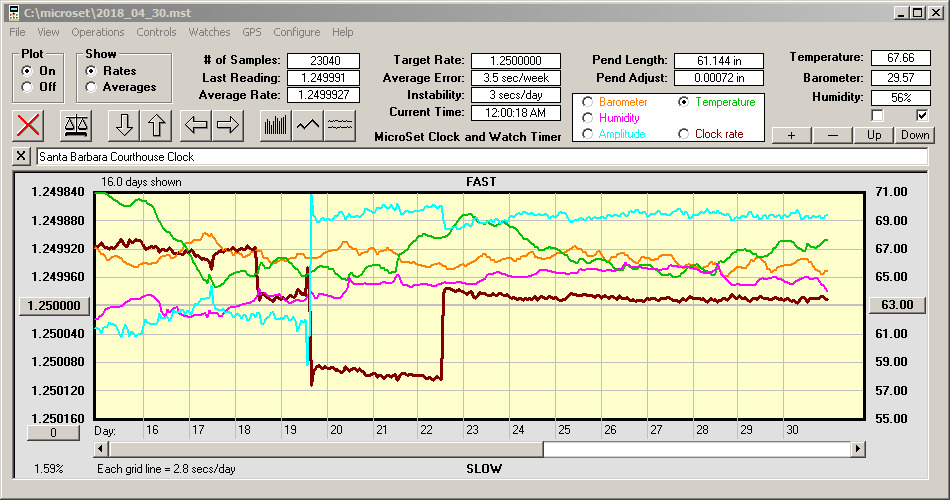Set Plot to On

click(27, 71)
